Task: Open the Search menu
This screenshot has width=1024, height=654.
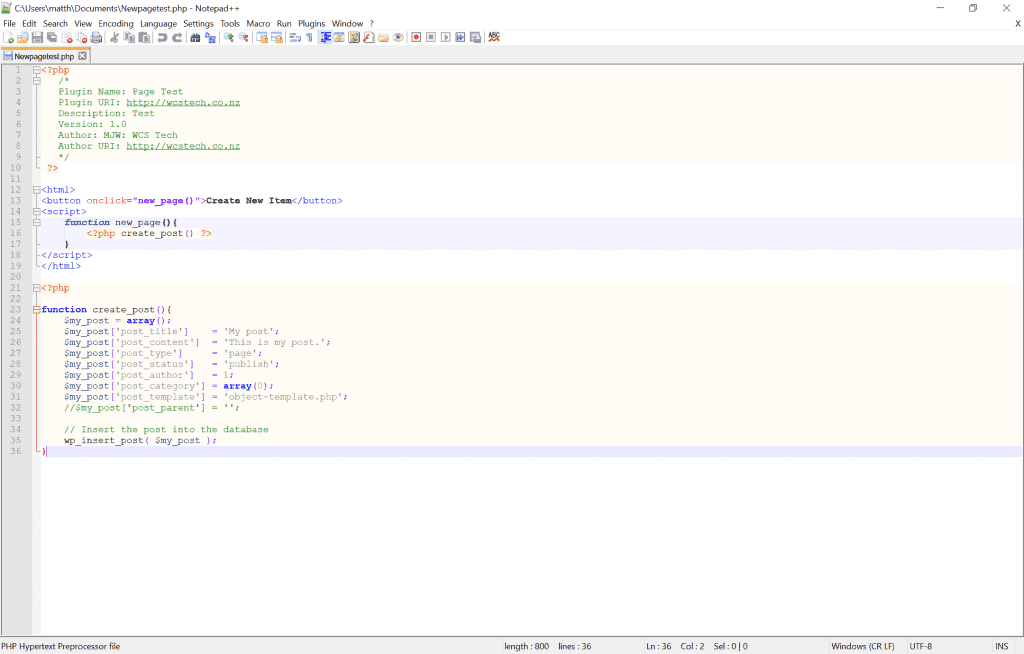Action: tap(56, 24)
